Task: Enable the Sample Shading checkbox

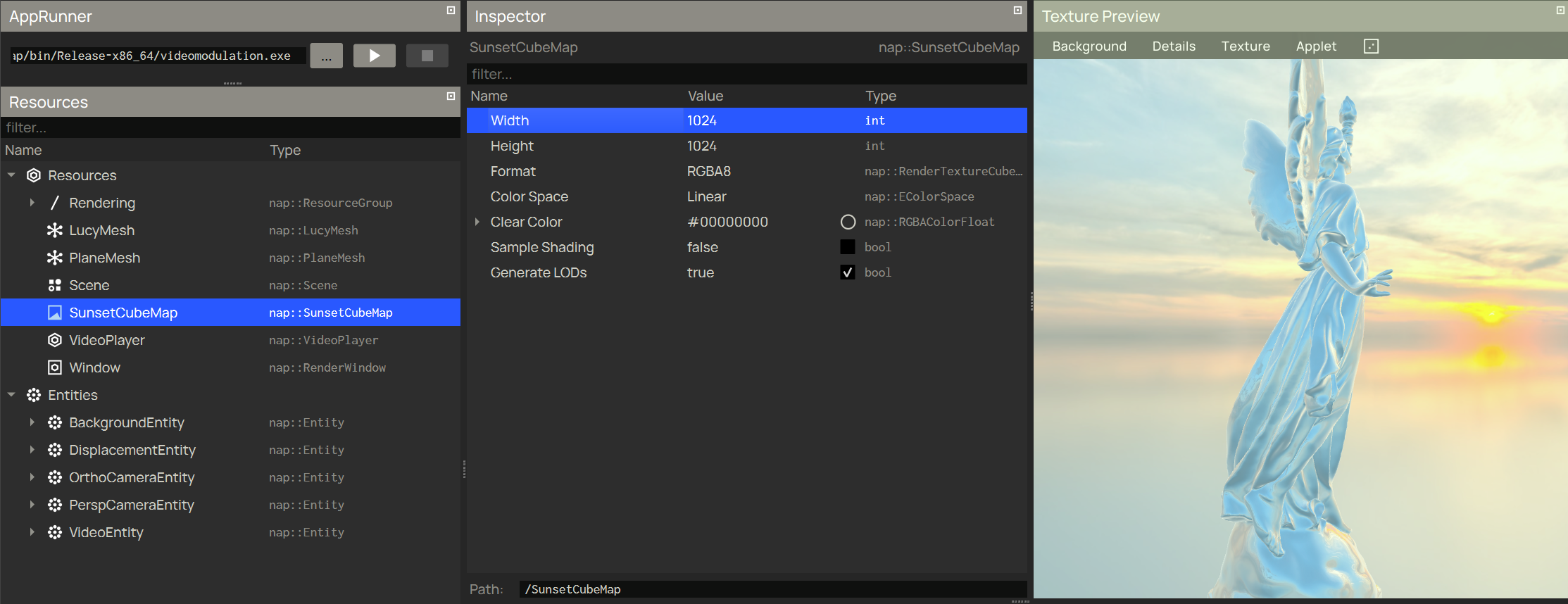Action: (x=848, y=247)
